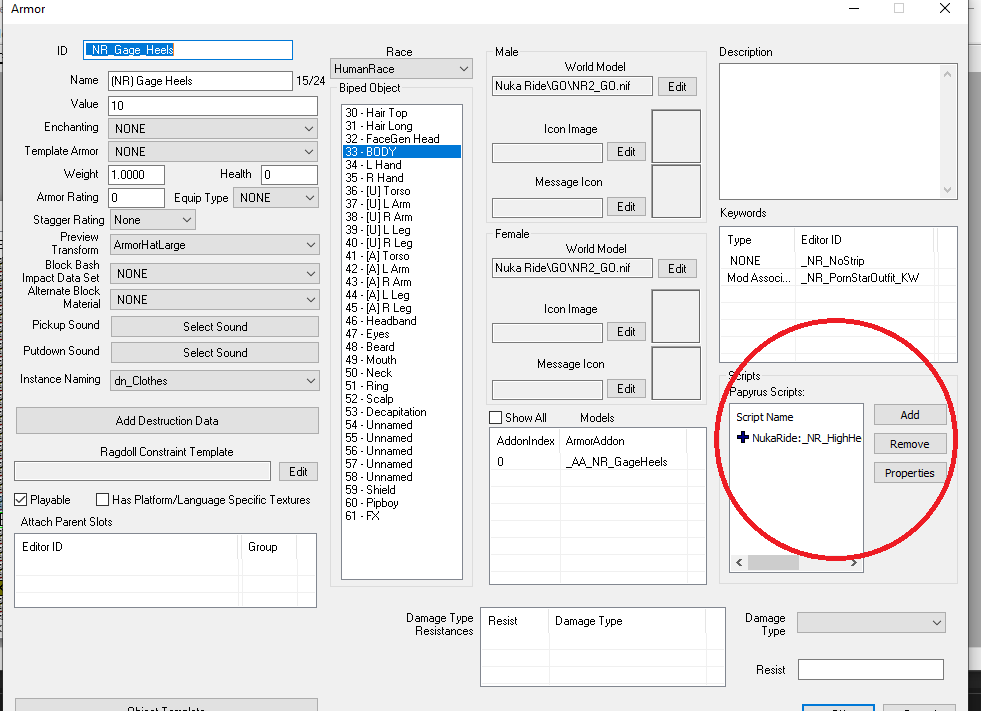The width and height of the screenshot is (981, 711).
Task: Click Add Destruction Data button
Action: pyautogui.click(x=167, y=421)
